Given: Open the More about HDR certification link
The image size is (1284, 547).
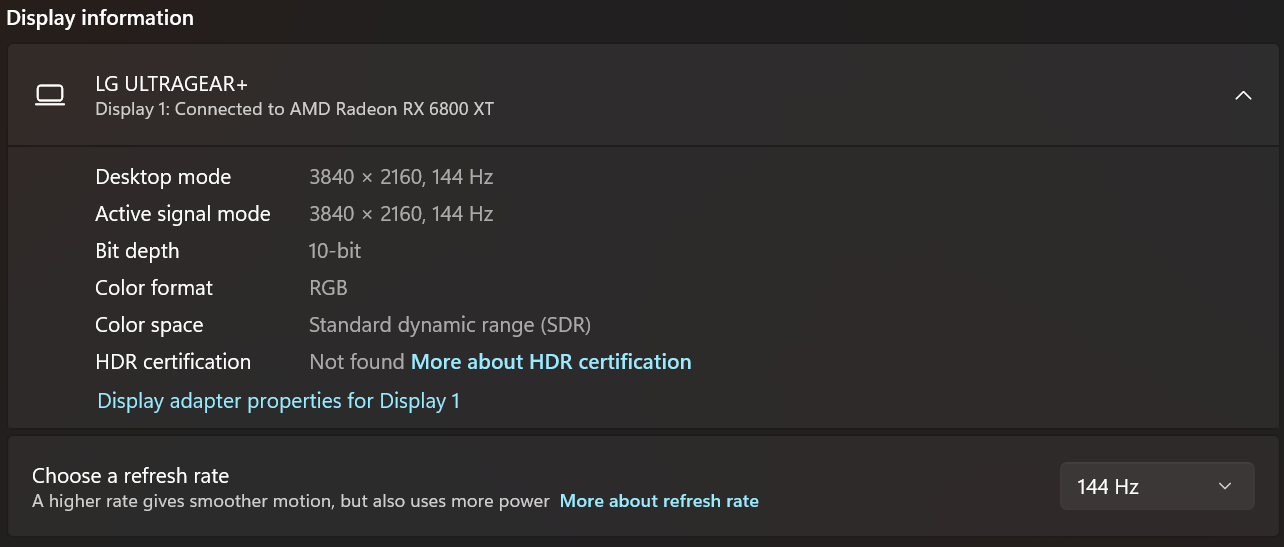Looking at the screenshot, I should [x=551, y=362].
